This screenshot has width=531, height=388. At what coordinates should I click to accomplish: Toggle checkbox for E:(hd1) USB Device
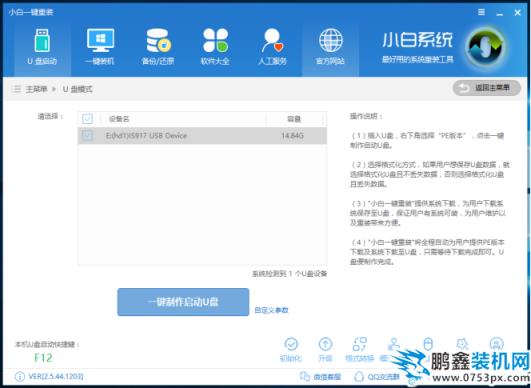pyautogui.click(x=87, y=135)
